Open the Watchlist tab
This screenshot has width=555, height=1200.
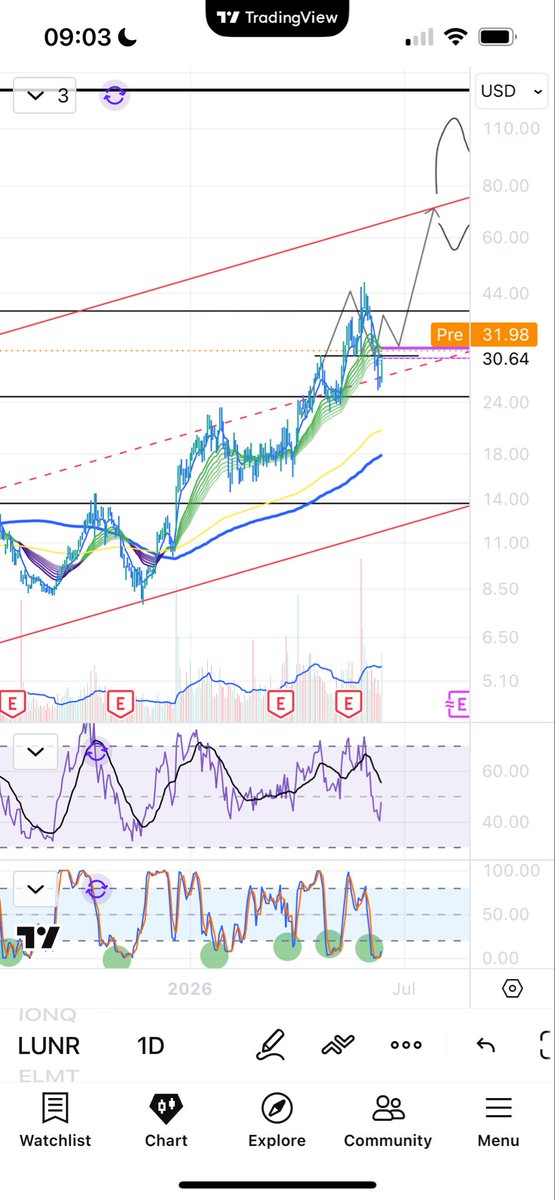(x=55, y=1120)
